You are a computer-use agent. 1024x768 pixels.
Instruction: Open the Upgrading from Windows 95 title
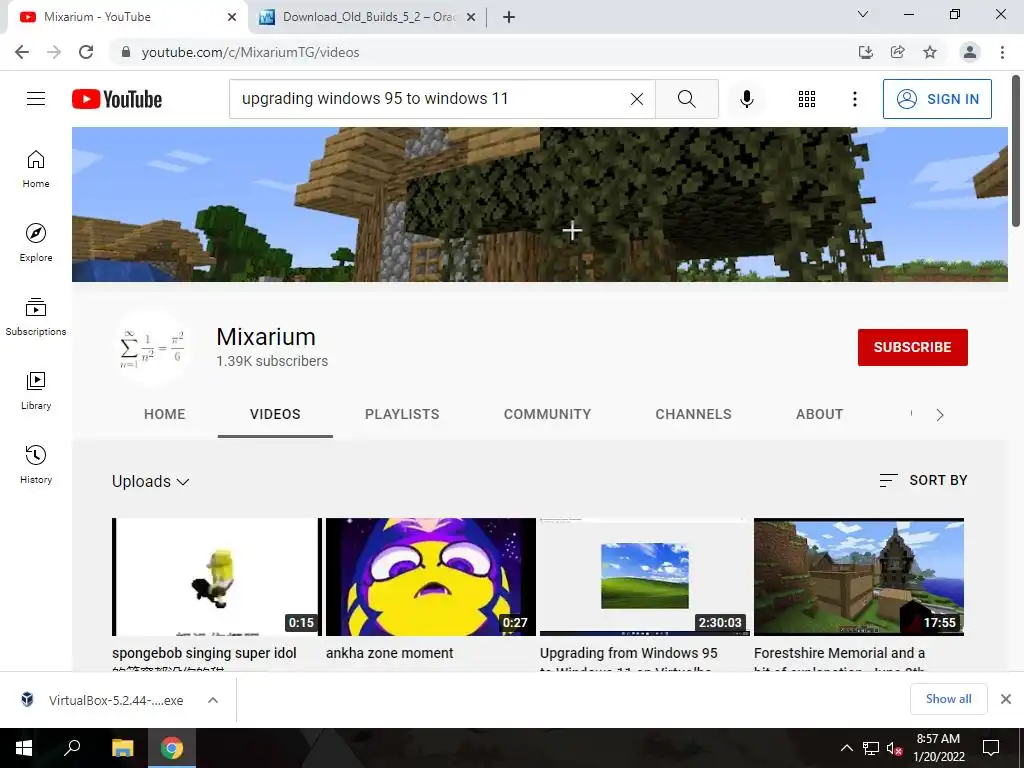[x=628, y=653]
